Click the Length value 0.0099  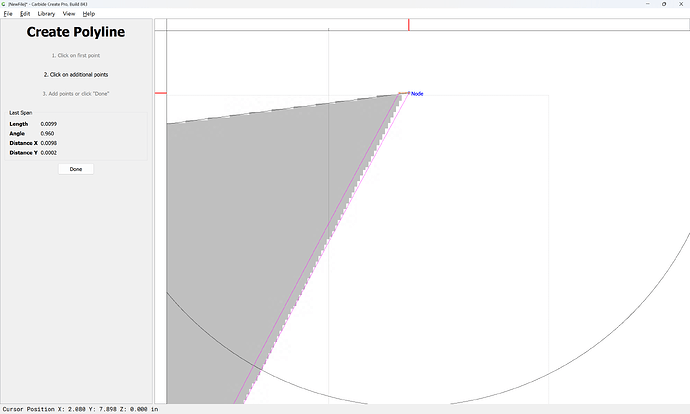pos(48,124)
